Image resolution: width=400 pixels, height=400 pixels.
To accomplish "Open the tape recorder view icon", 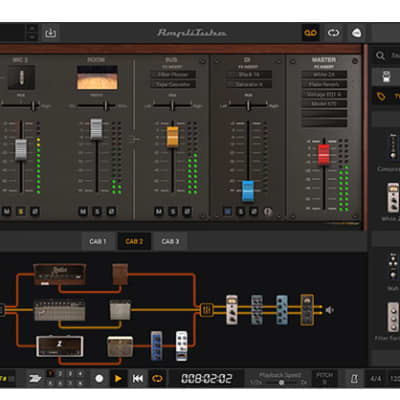I will point(310,33).
